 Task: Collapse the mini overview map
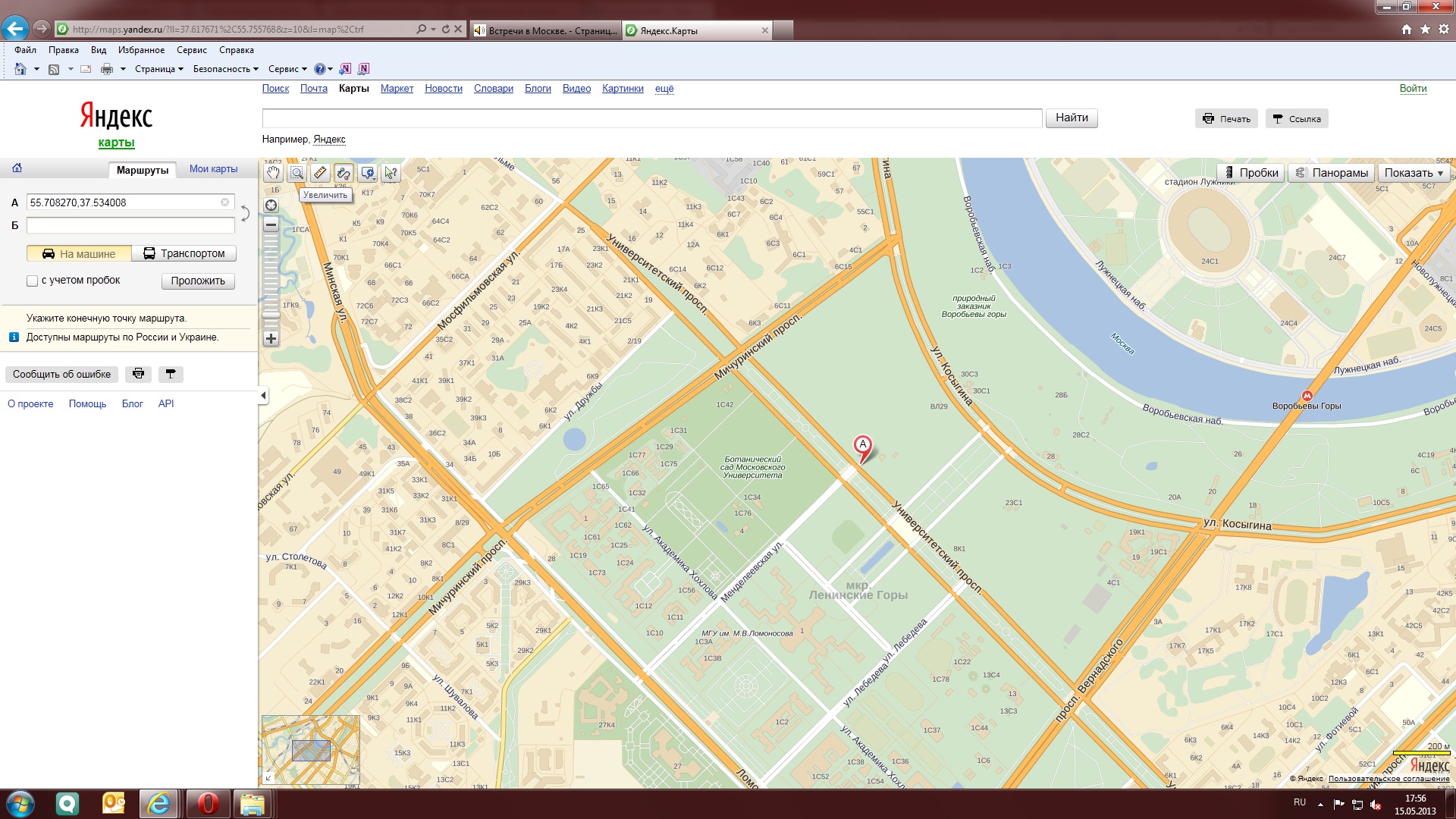[268, 777]
